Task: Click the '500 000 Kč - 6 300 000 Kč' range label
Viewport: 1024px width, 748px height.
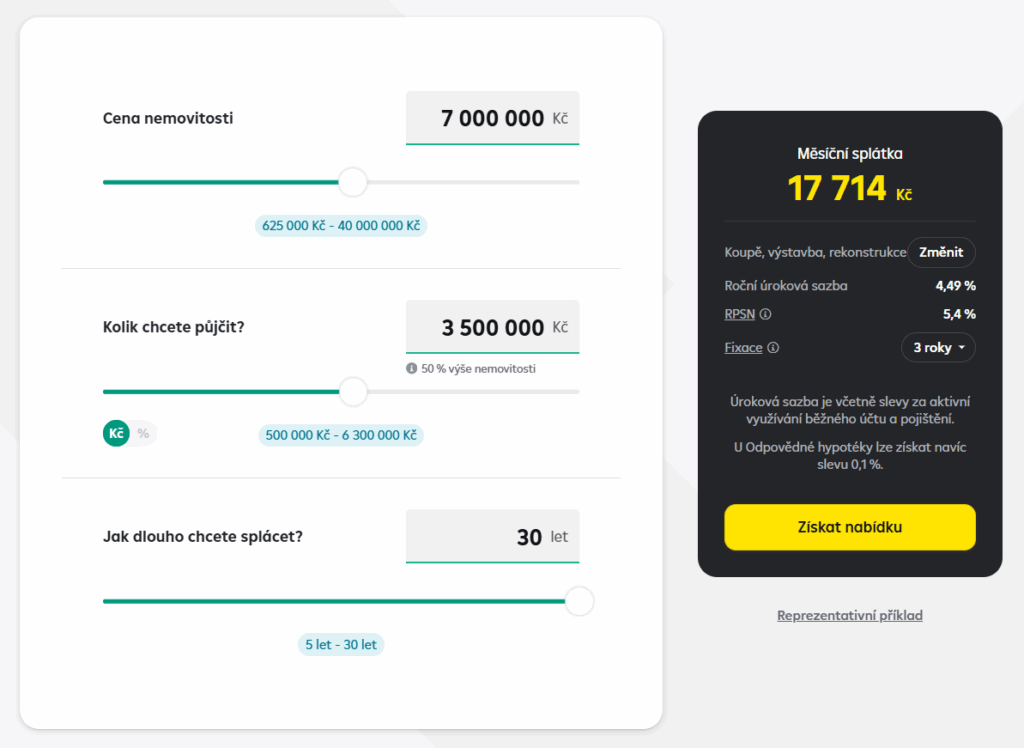Action: [341, 435]
